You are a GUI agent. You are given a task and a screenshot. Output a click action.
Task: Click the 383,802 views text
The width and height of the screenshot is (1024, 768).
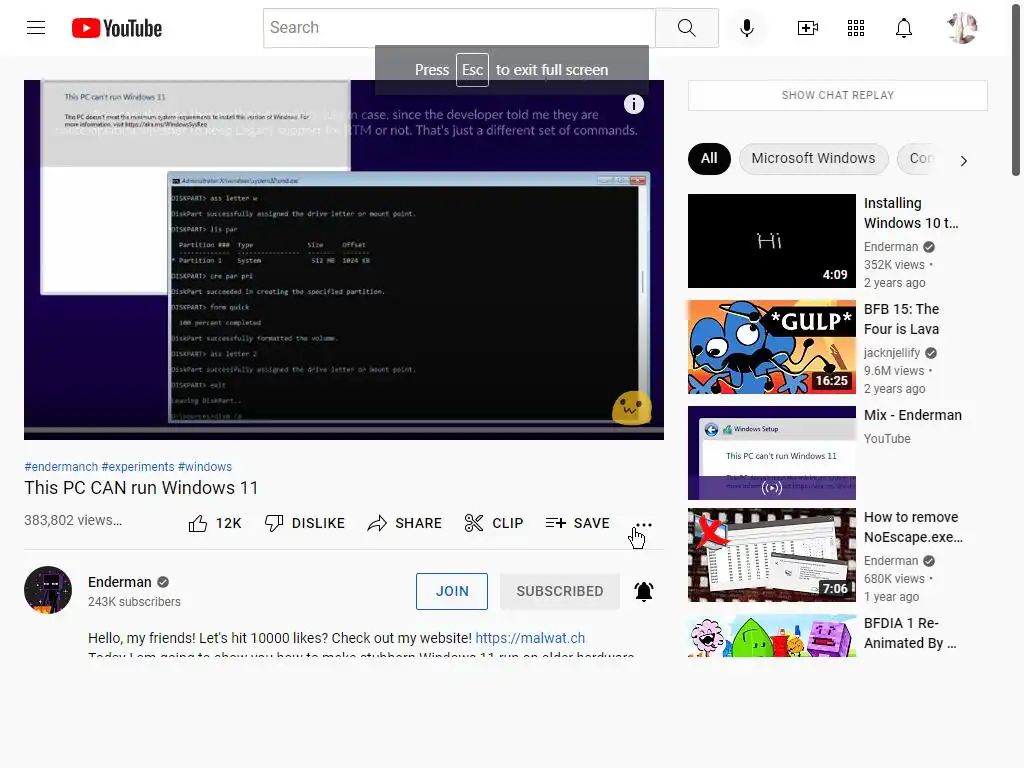(72, 520)
